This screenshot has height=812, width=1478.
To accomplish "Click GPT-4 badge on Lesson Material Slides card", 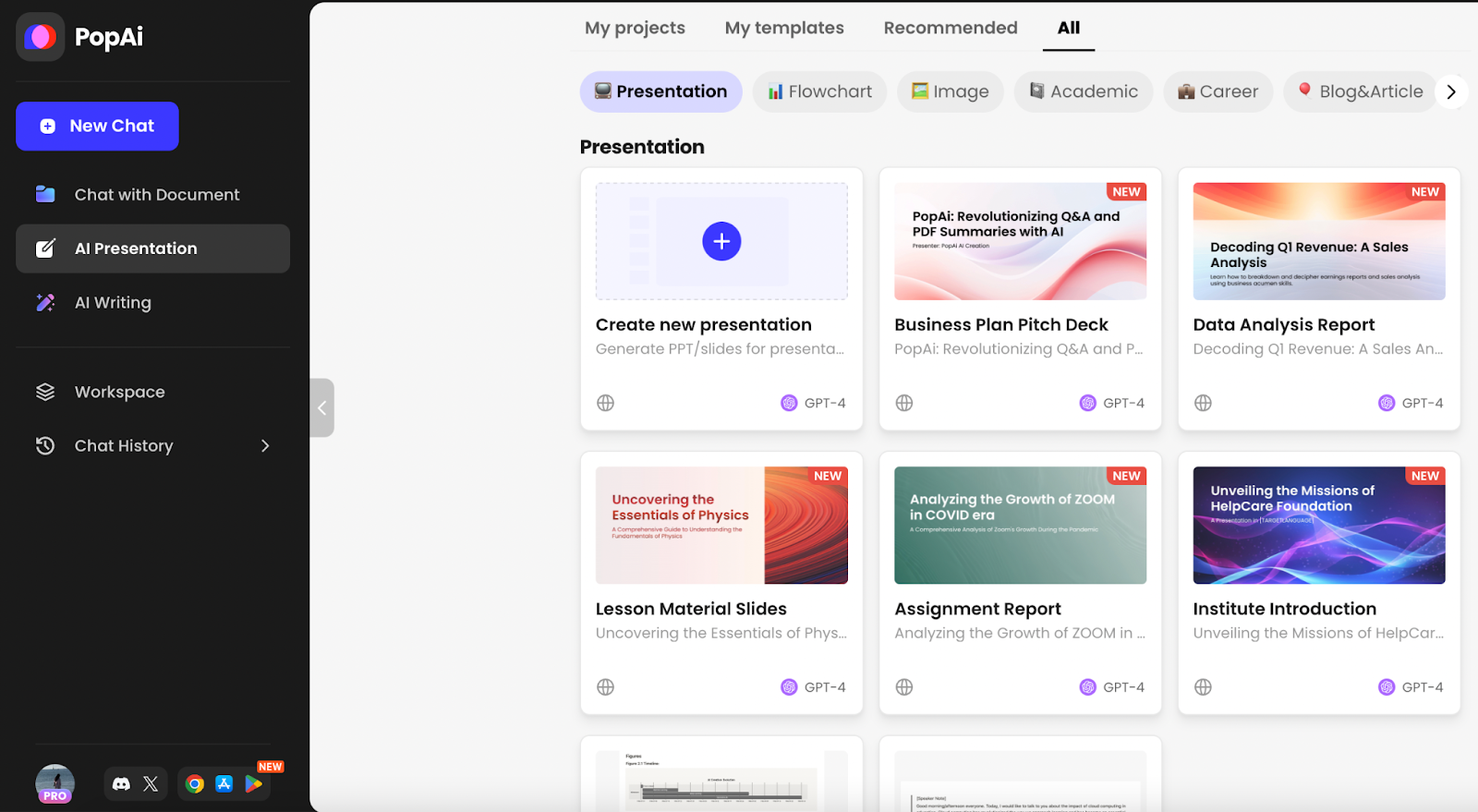I will [x=814, y=687].
